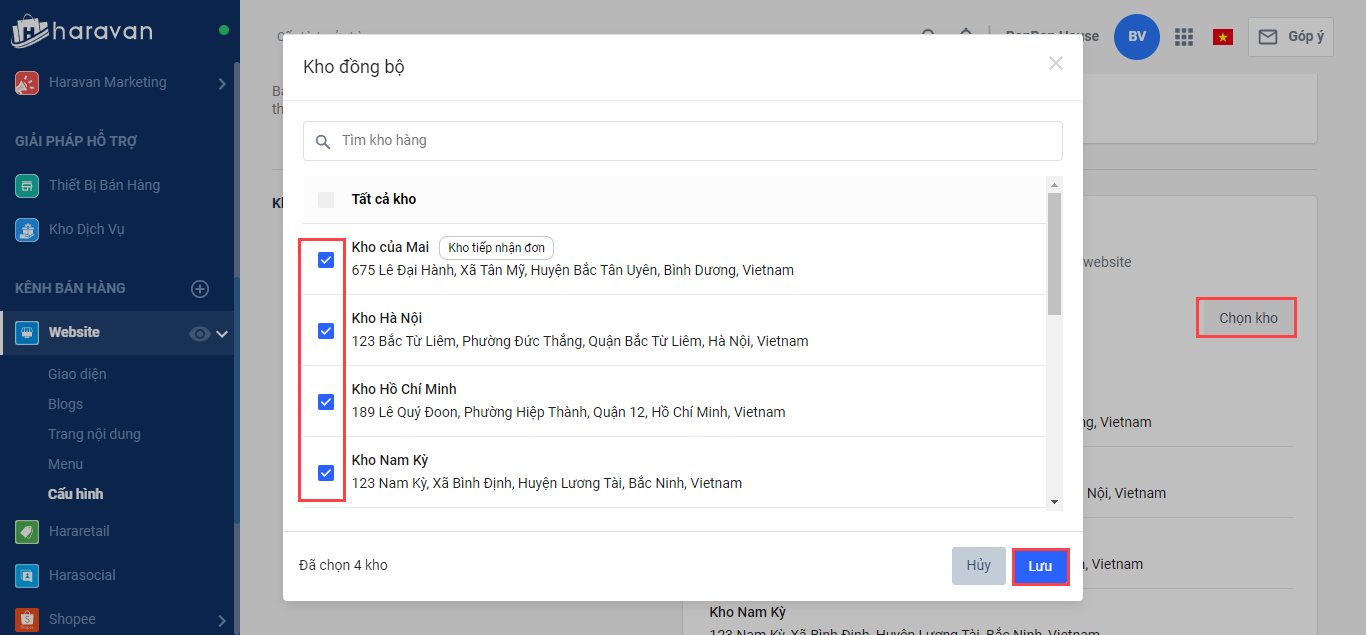Click the BV user avatar
This screenshot has height=635, width=1366.
click(1137, 37)
